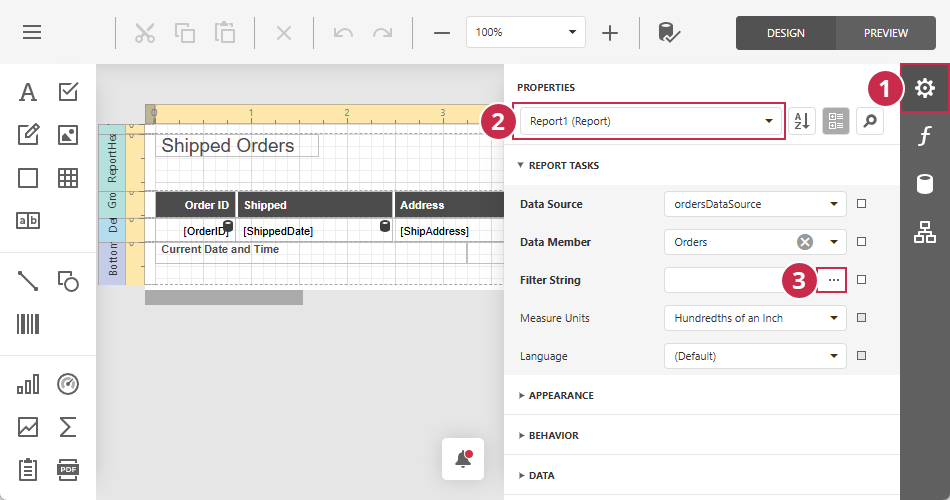Viewport: 950px width, 500px height.
Task: Open the Measure Units dropdown
Action: coord(755,318)
